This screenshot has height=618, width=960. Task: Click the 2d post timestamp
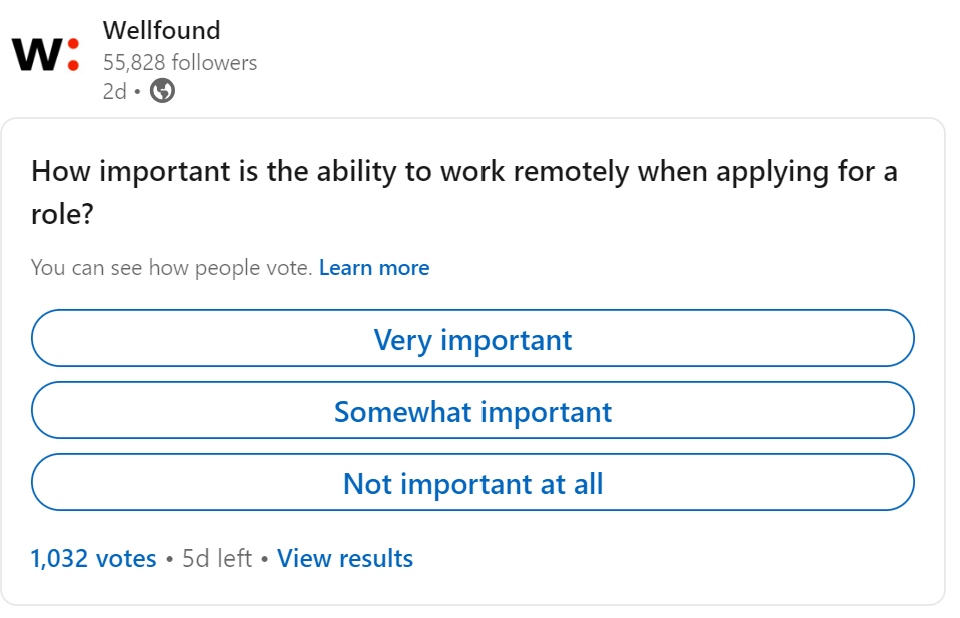point(114,91)
